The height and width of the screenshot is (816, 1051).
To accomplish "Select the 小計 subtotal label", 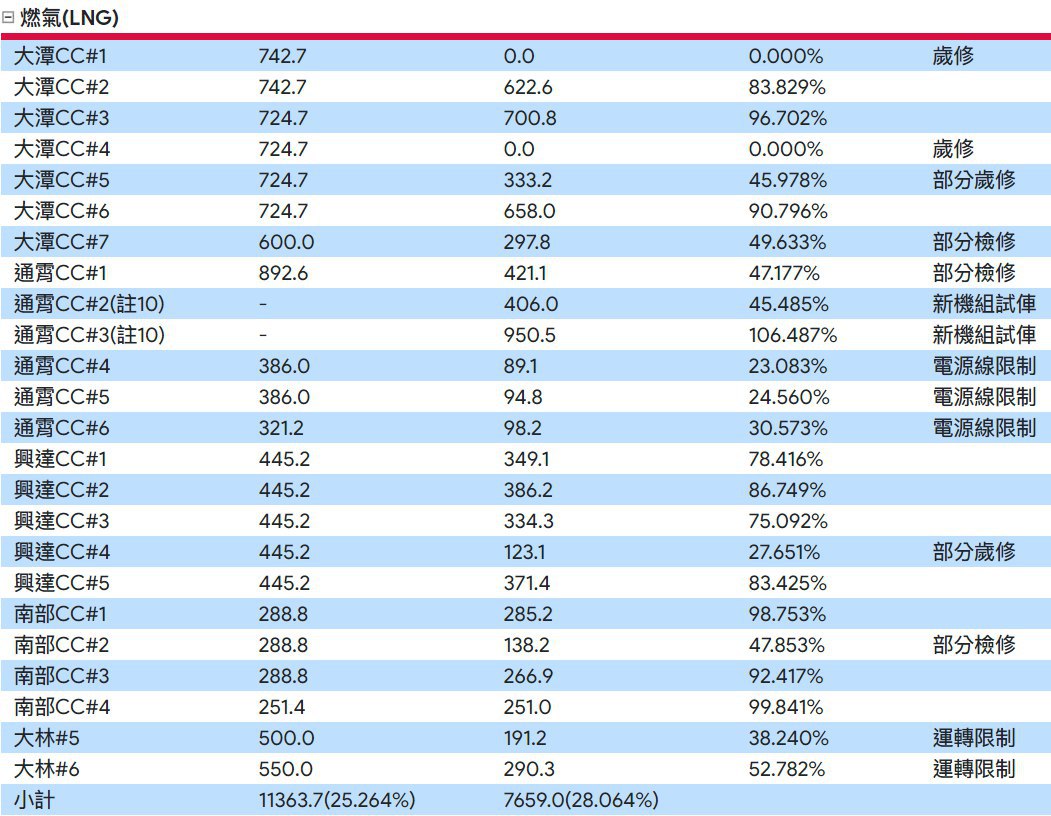I will 33,800.
